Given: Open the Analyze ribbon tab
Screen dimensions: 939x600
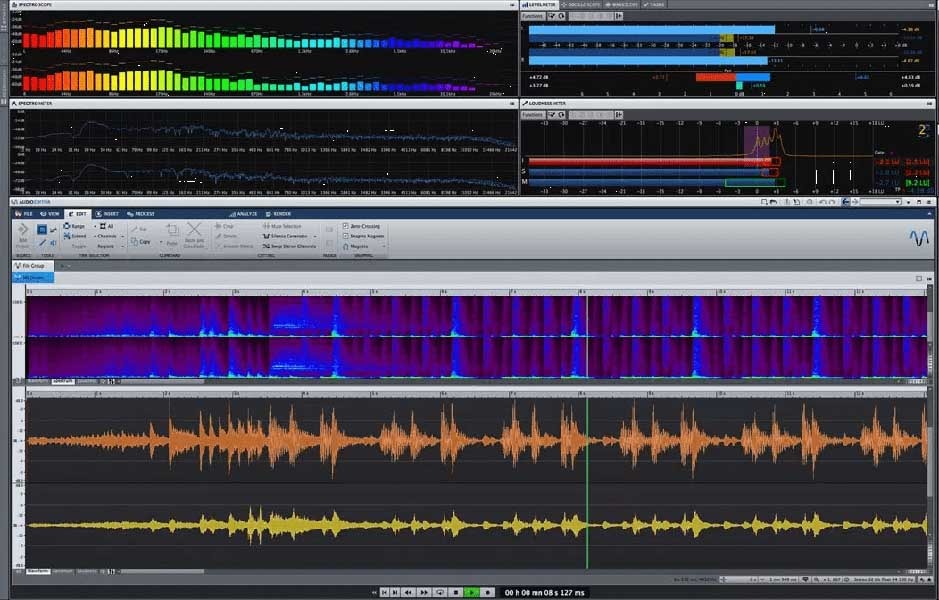Looking at the screenshot, I should [x=243, y=214].
